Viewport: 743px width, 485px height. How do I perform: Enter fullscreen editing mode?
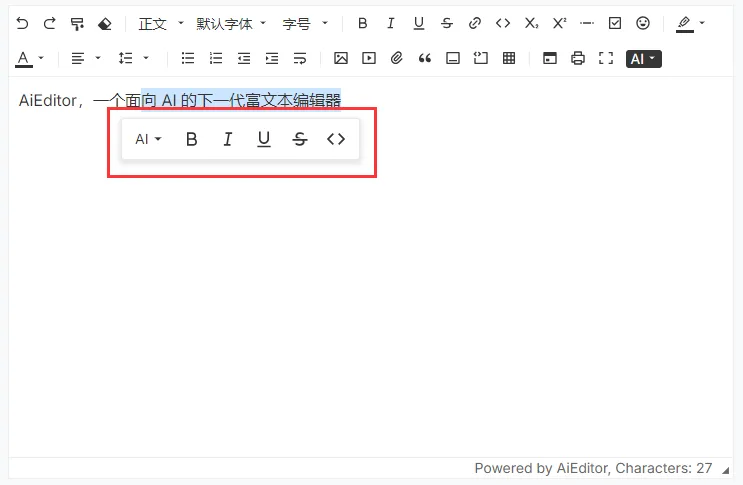(x=606, y=58)
